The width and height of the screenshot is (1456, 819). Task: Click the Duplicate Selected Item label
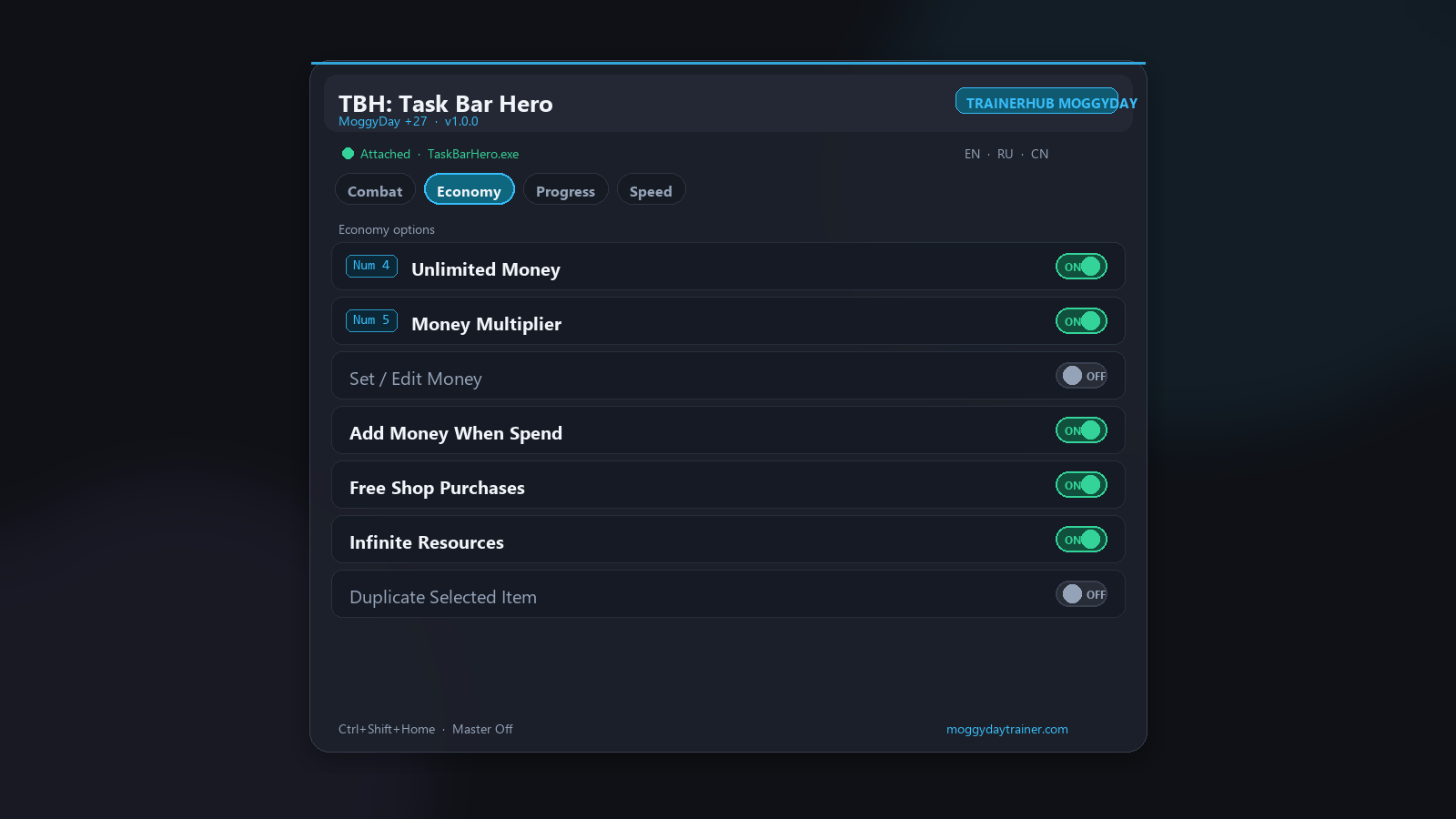point(443,597)
